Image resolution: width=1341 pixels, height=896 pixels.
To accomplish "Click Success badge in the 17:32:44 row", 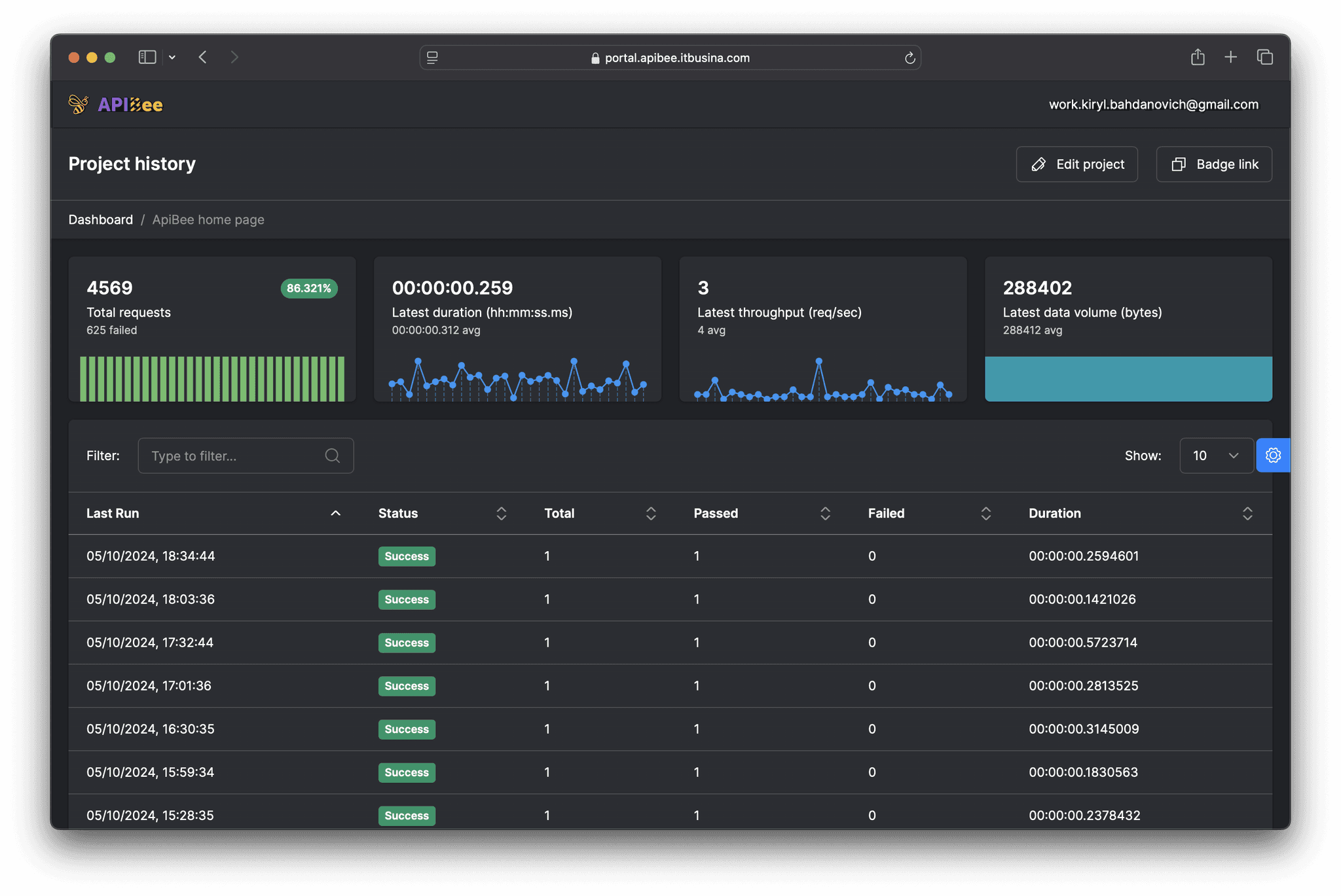I will [x=407, y=643].
